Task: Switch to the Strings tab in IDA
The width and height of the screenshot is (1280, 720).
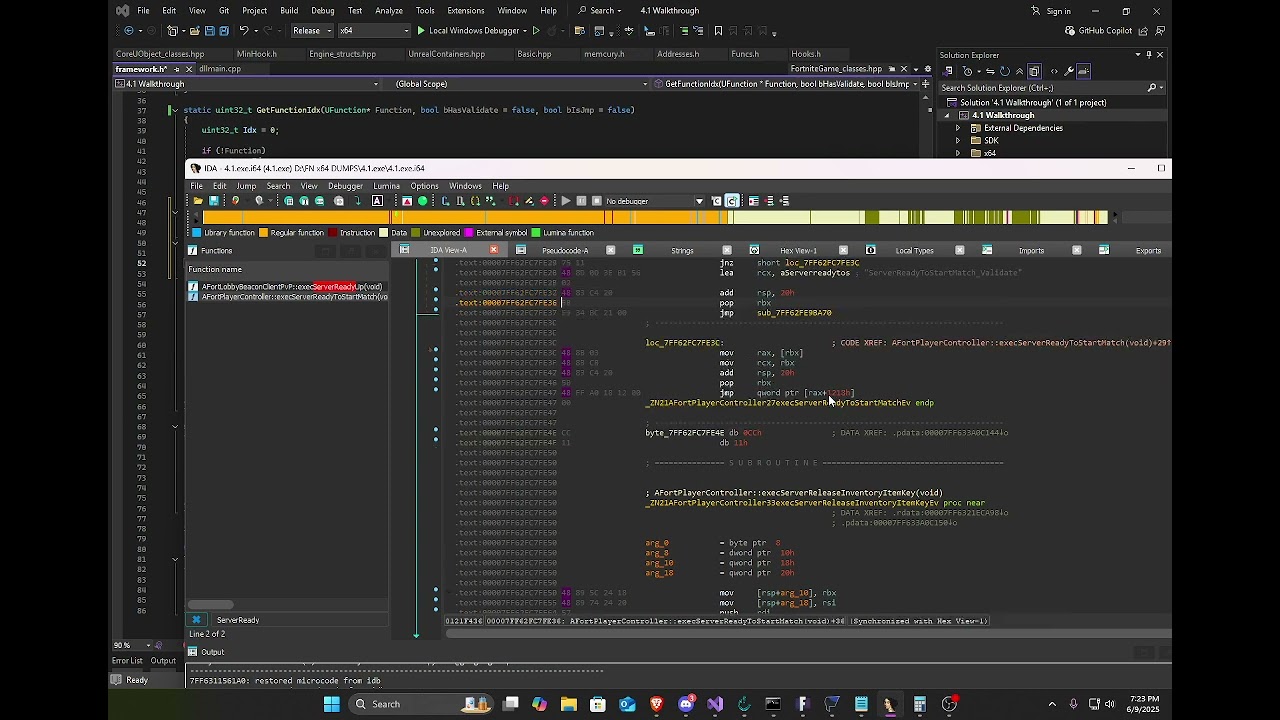Action: (682, 251)
